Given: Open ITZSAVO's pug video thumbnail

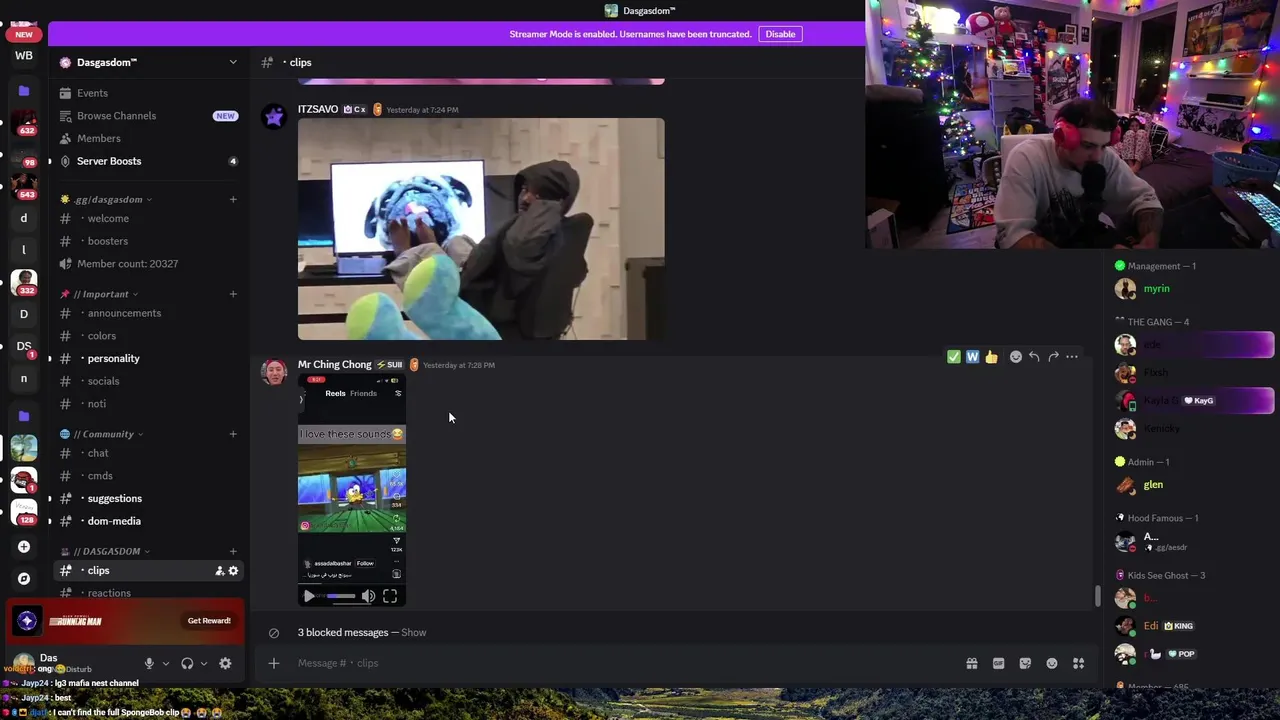Looking at the screenshot, I should click(x=481, y=229).
